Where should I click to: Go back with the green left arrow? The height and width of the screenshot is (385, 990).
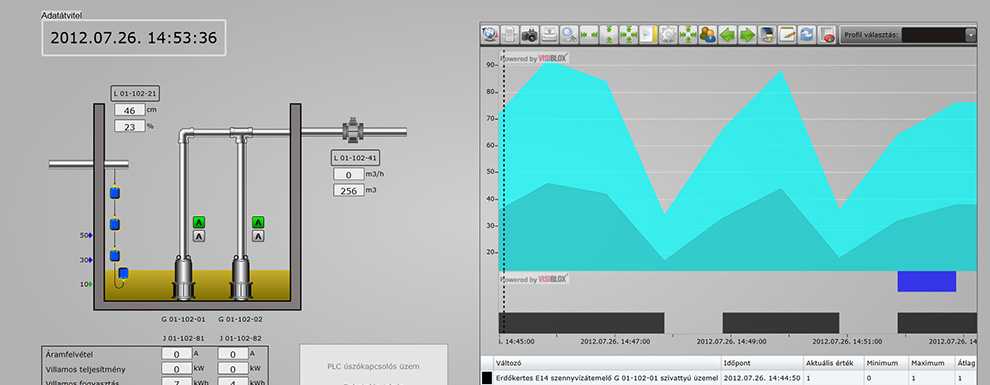(x=728, y=35)
